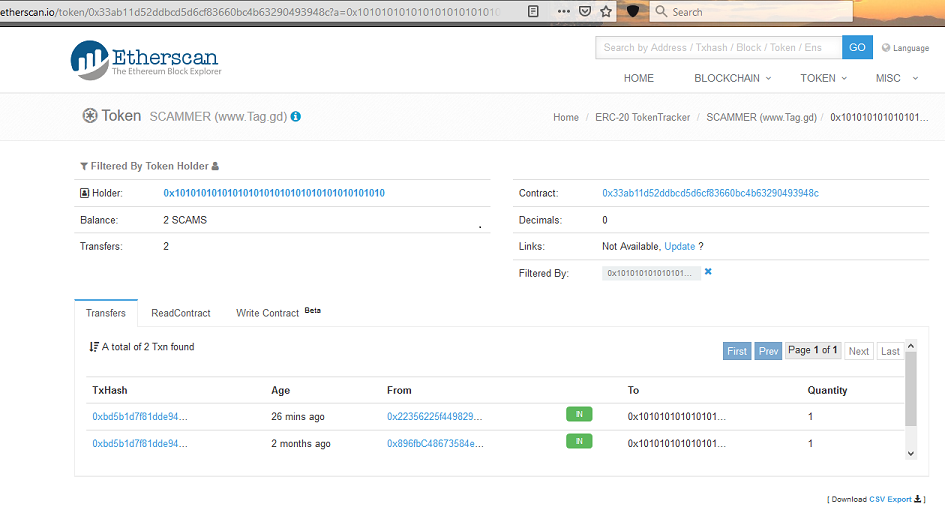This screenshot has height=522, width=945.
Task: Click the Balance value 2 SCAMS
Action: pyautogui.click(x=185, y=220)
